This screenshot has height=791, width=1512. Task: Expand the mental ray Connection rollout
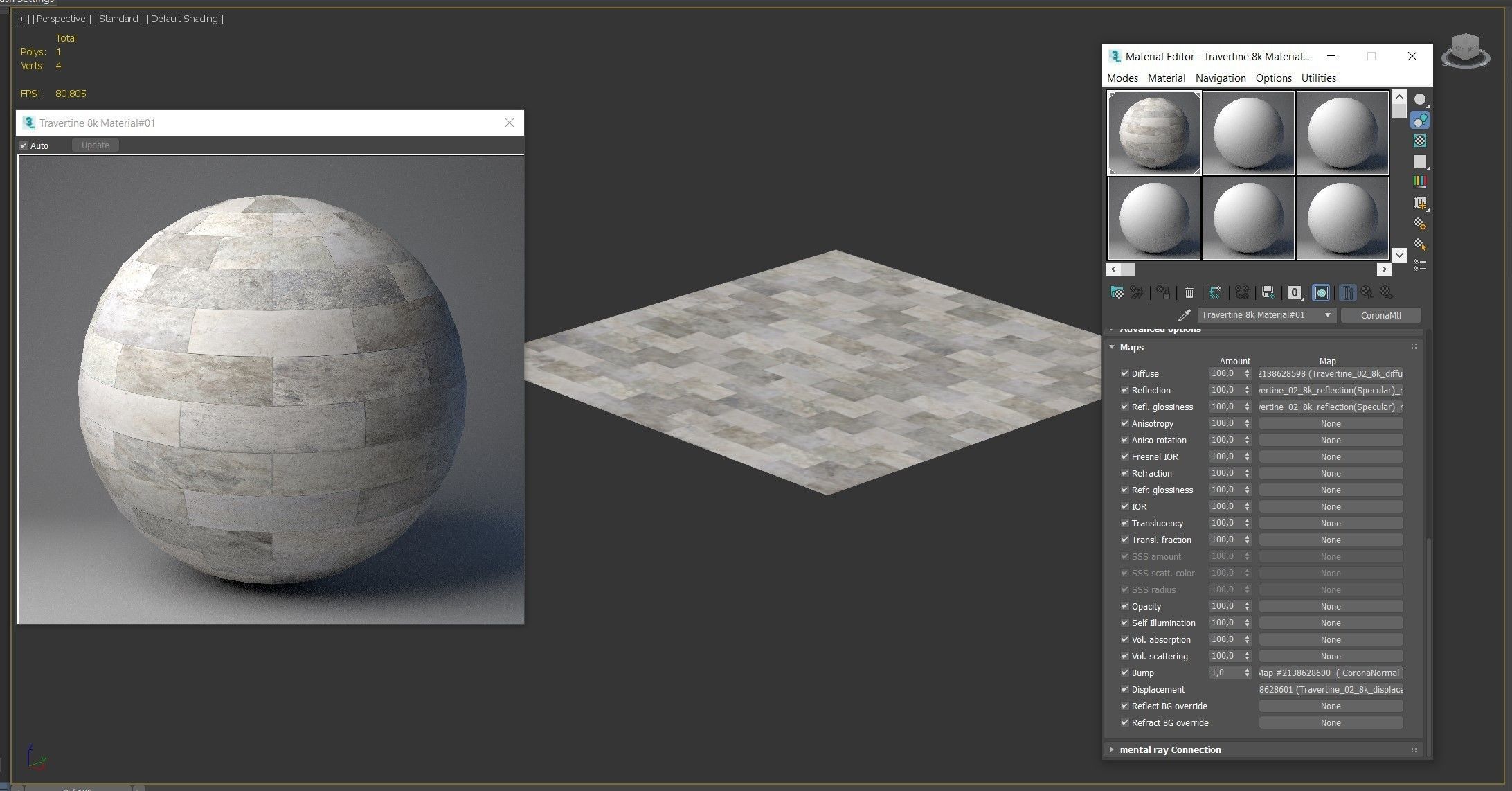[x=1112, y=749]
